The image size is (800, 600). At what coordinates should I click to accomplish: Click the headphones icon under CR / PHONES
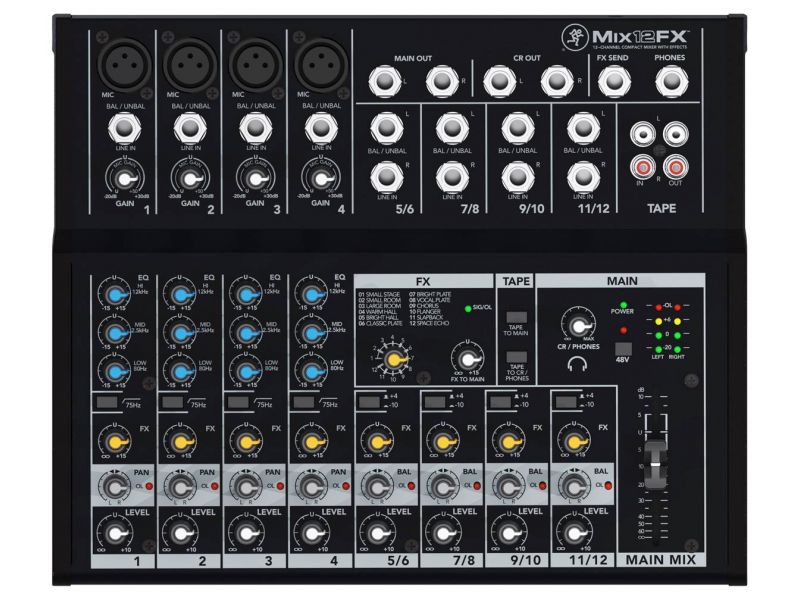(578, 364)
